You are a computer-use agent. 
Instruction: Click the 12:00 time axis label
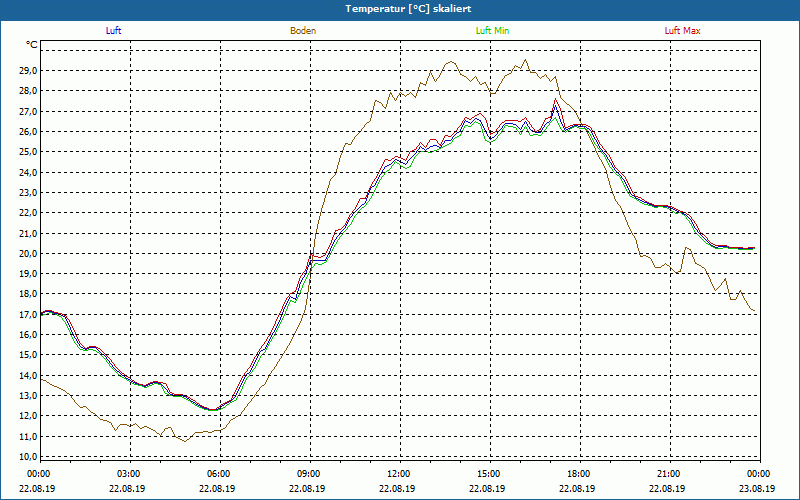(398, 474)
